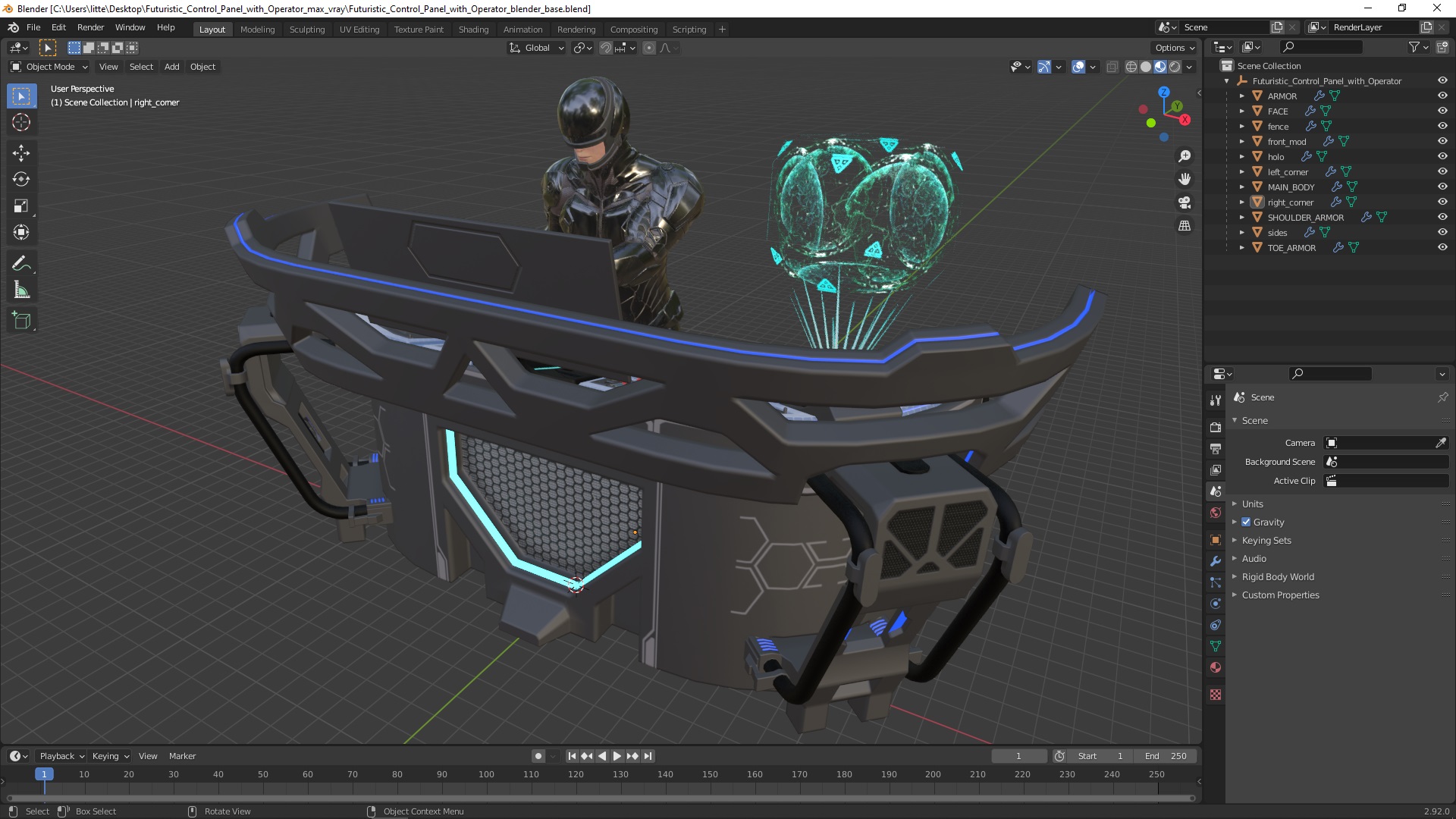
Task: Select the Annotate tool
Action: (21, 263)
